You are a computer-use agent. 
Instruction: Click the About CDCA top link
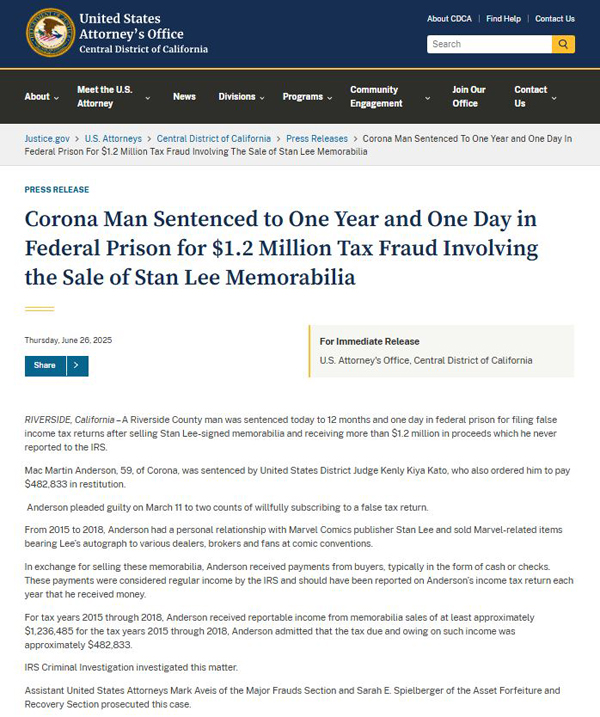[x=449, y=19]
